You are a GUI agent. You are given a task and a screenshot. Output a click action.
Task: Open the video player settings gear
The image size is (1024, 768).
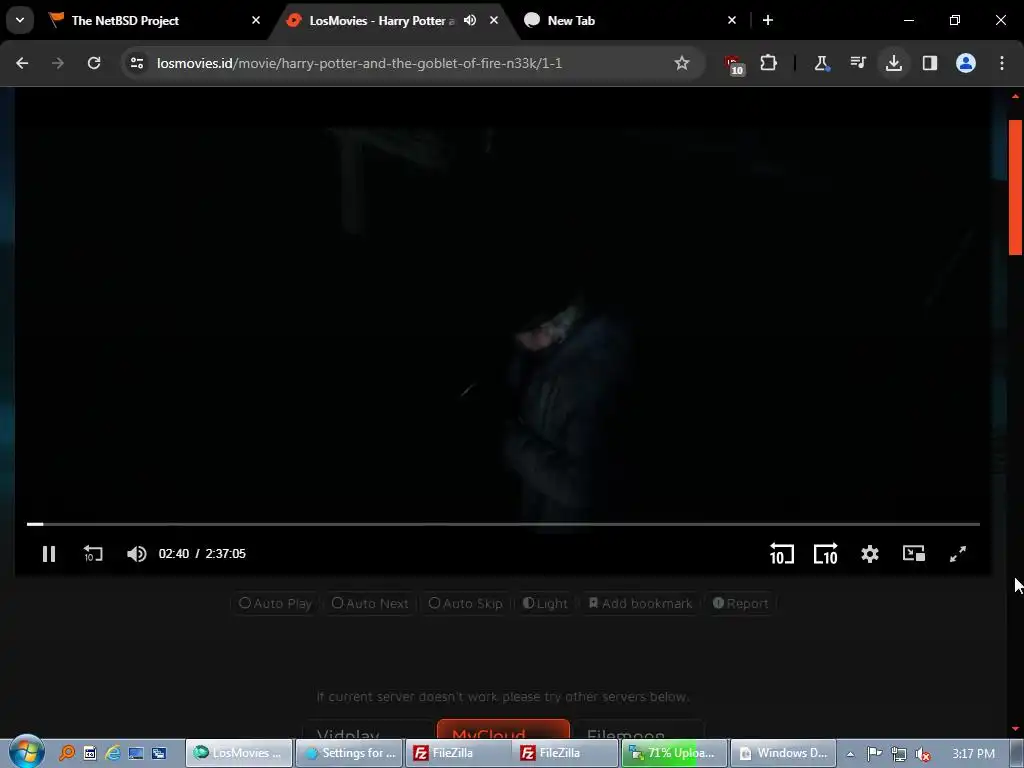[870, 554]
